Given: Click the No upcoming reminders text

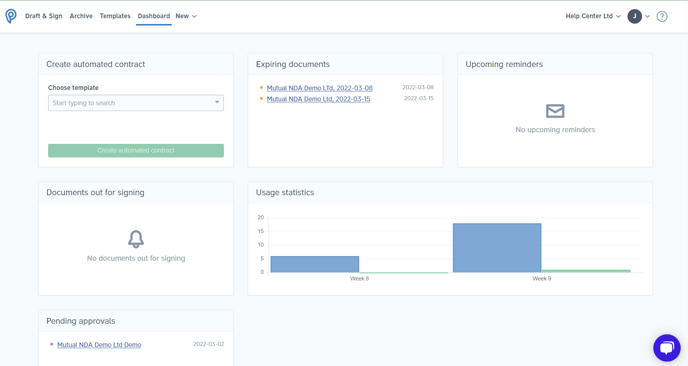Looking at the screenshot, I should point(555,130).
